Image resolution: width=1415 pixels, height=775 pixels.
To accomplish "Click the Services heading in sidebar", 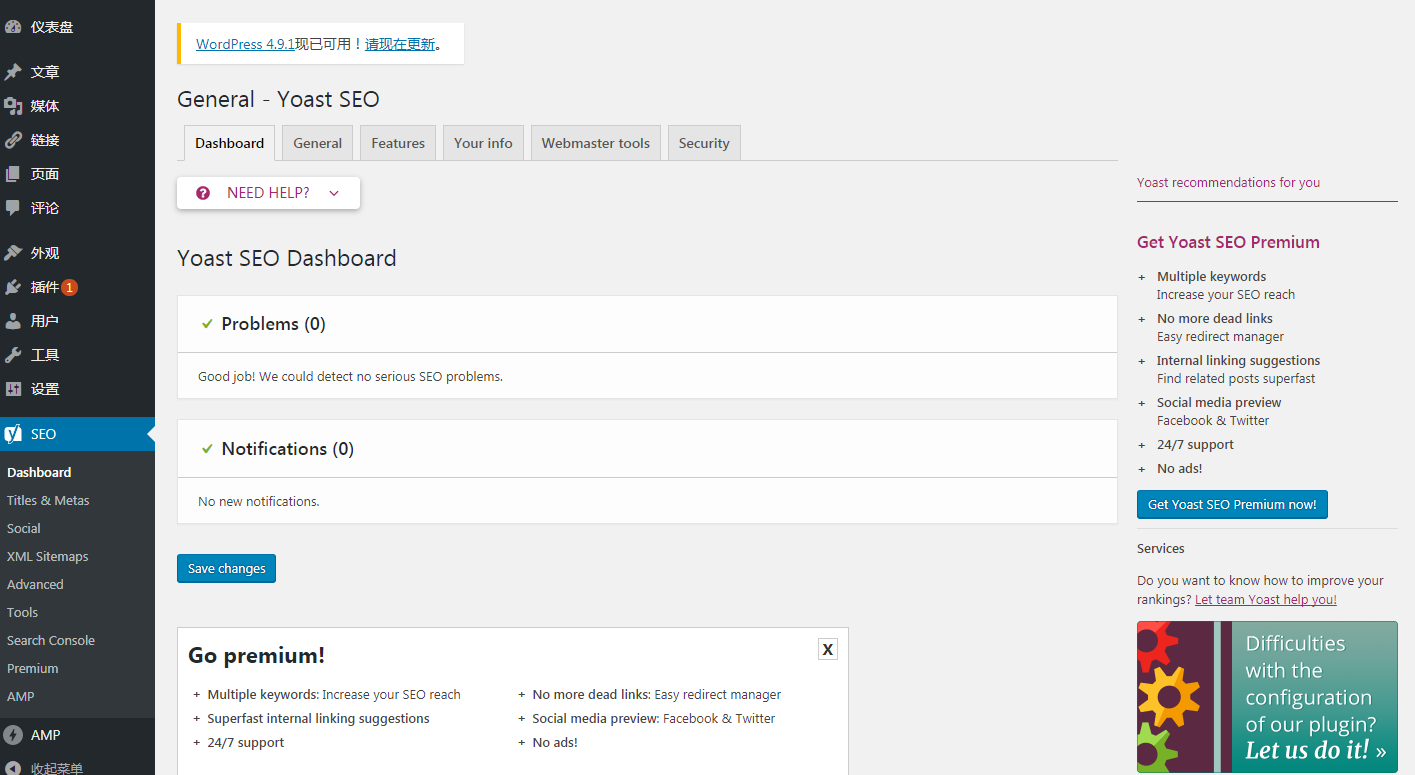I will coord(1160,548).
